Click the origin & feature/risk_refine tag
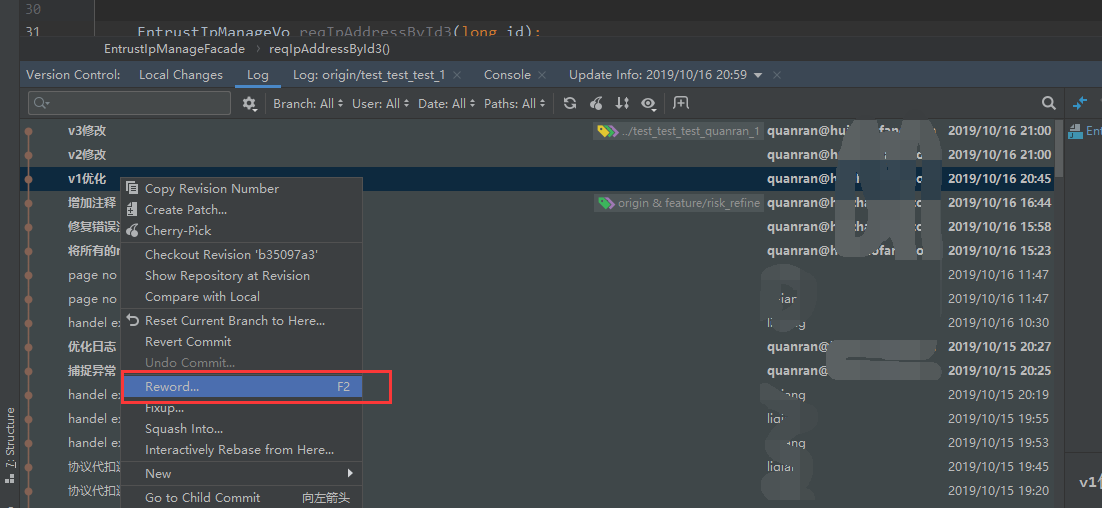The image size is (1102, 508). click(678, 203)
